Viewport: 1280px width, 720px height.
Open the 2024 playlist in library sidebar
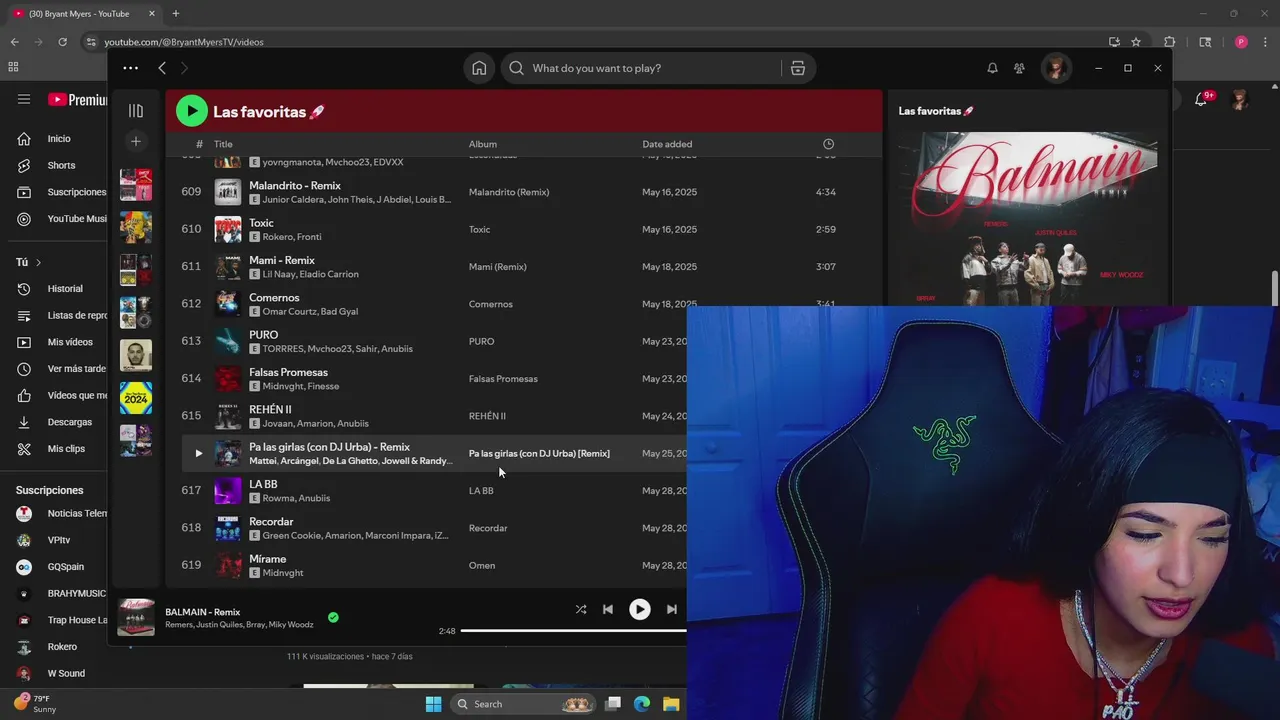(136, 398)
